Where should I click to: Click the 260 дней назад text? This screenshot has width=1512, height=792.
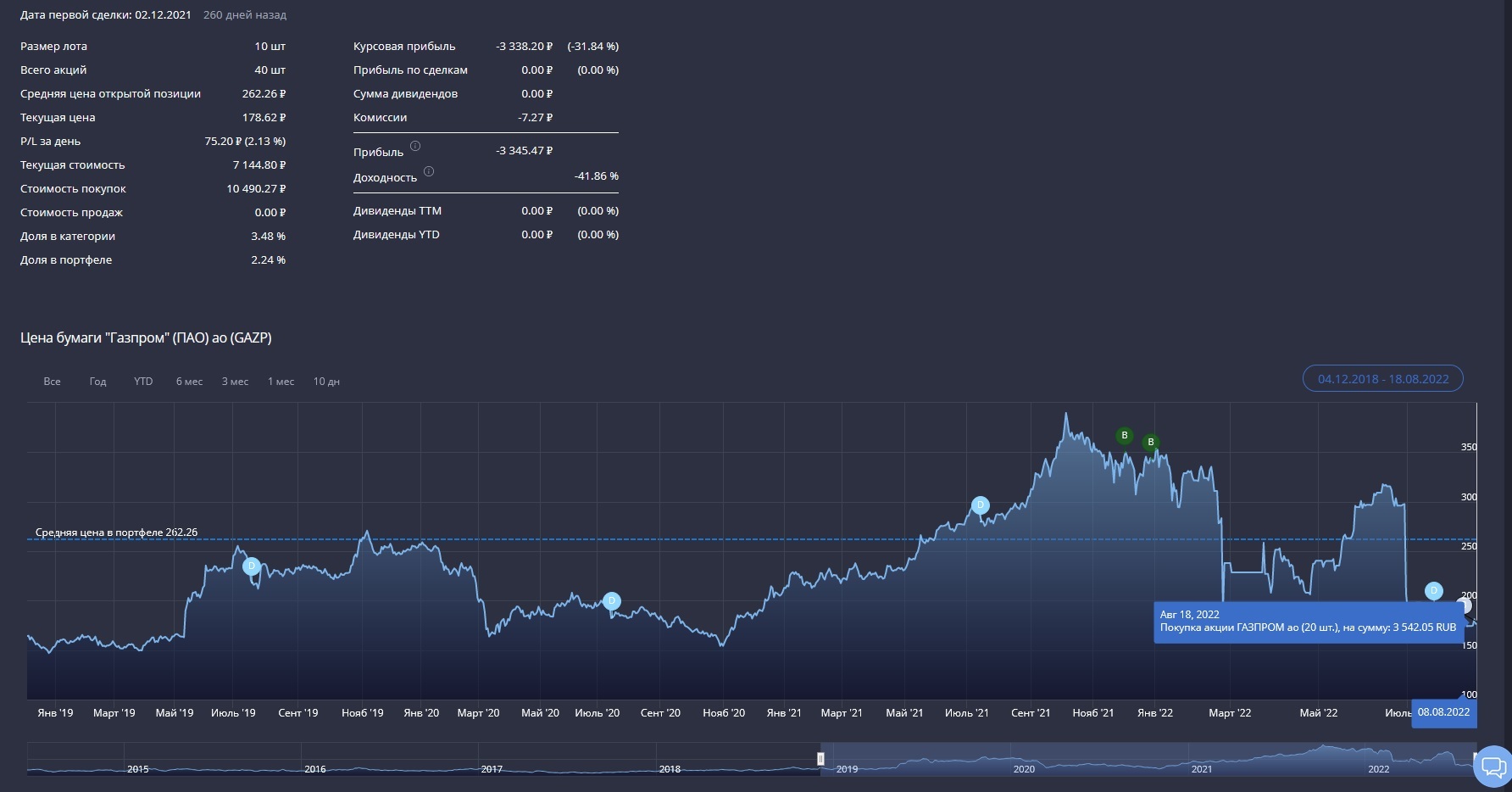245,15
